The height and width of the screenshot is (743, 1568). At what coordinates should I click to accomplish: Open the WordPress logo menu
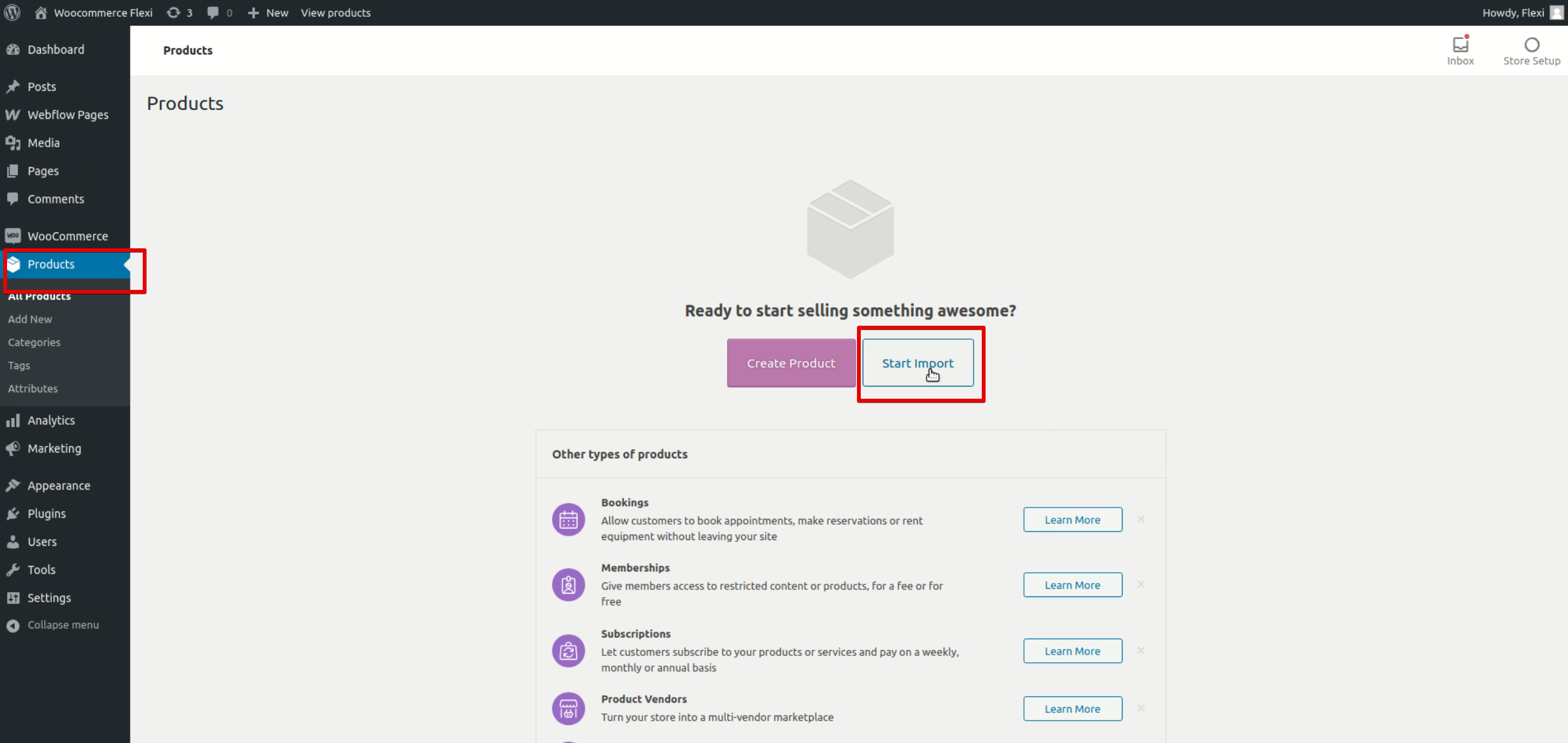(13, 13)
